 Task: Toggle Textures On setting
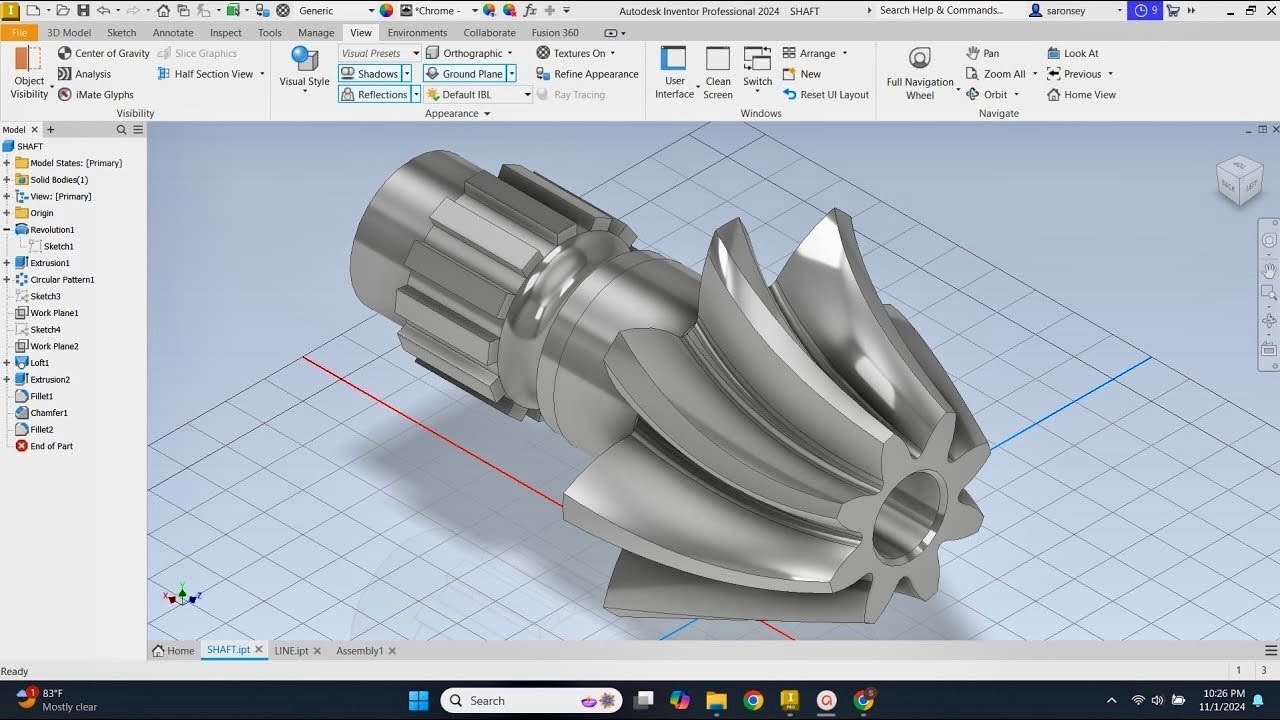pyautogui.click(x=571, y=53)
